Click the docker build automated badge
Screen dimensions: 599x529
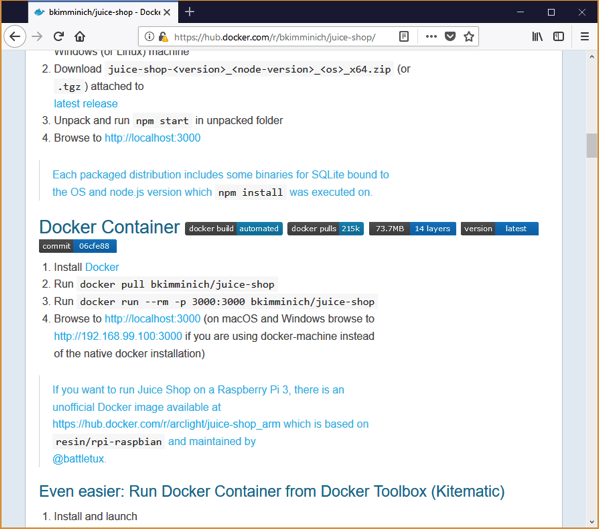[x=234, y=229]
